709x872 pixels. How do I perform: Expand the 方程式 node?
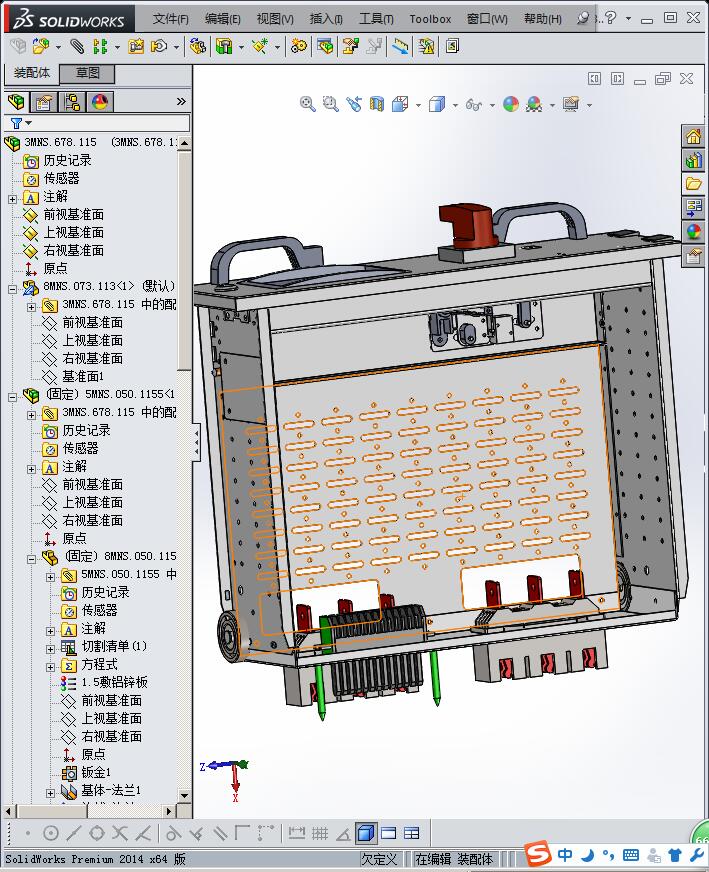coord(50,667)
